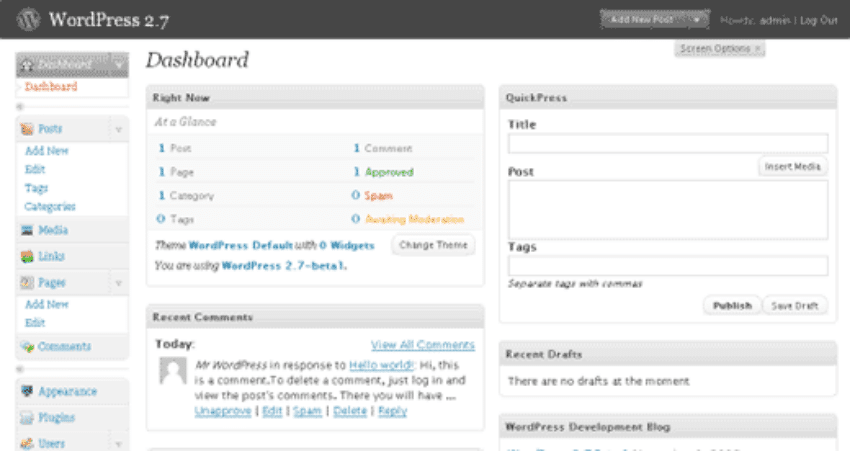The width and height of the screenshot is (850, 451).
Task: Open the Dashboard submenu link
Action: [51, 87]
